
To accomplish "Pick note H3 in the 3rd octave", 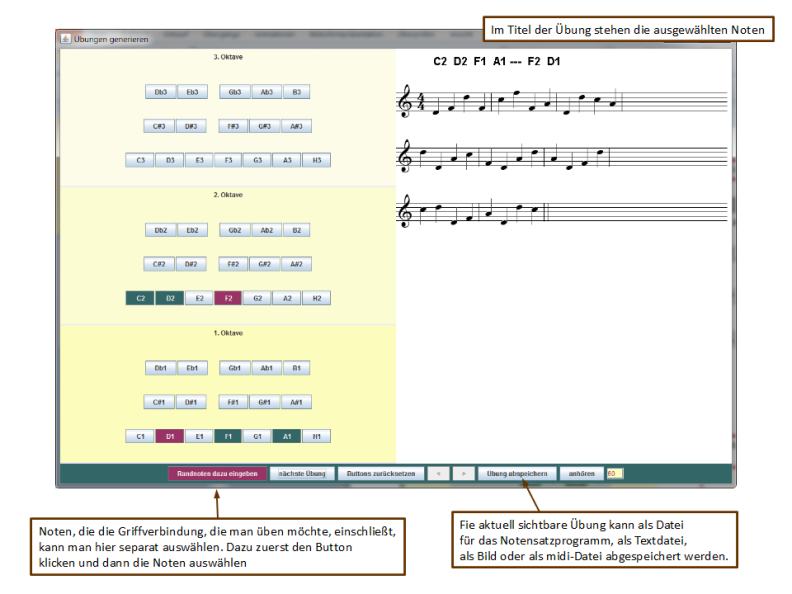I will (x=316, y=160).
